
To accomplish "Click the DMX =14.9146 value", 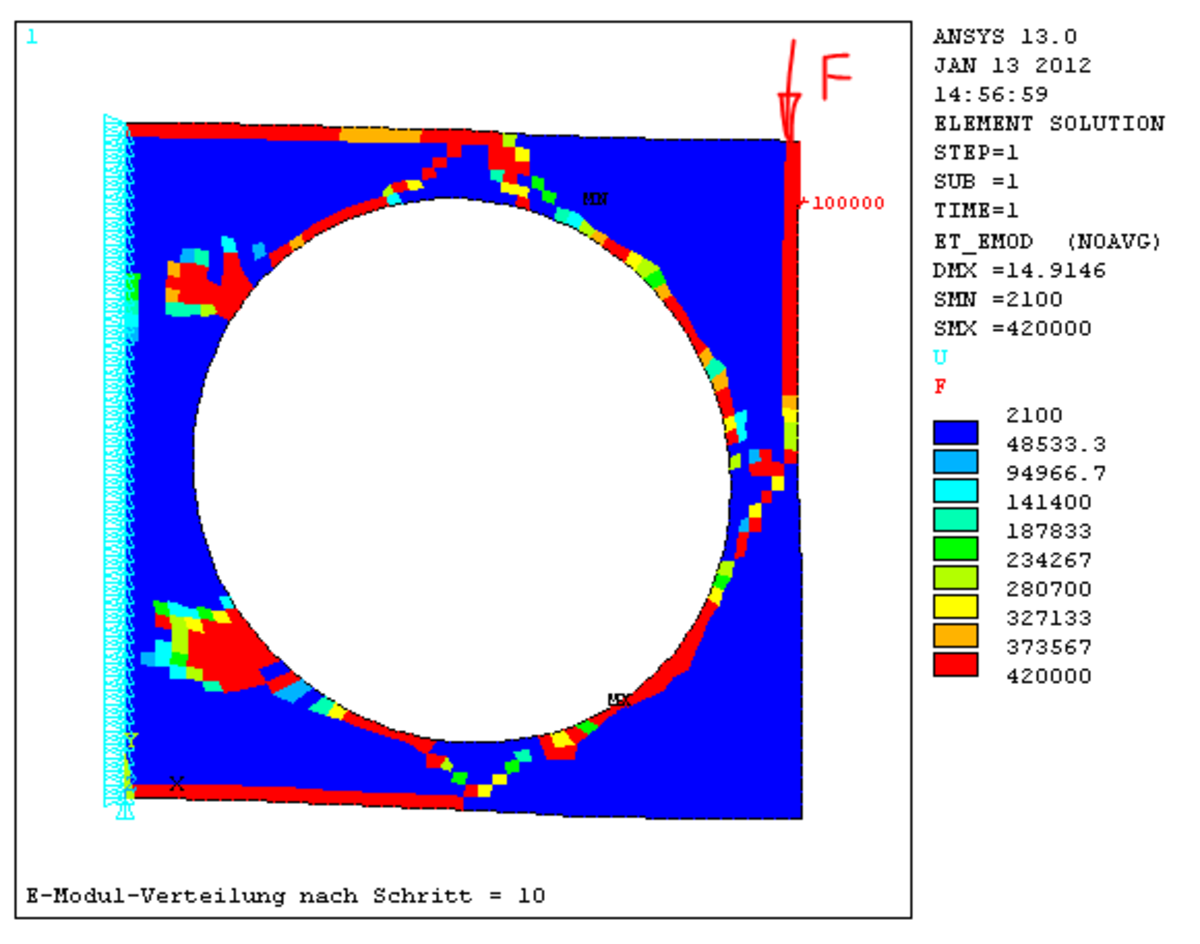I will point(1019,270).
